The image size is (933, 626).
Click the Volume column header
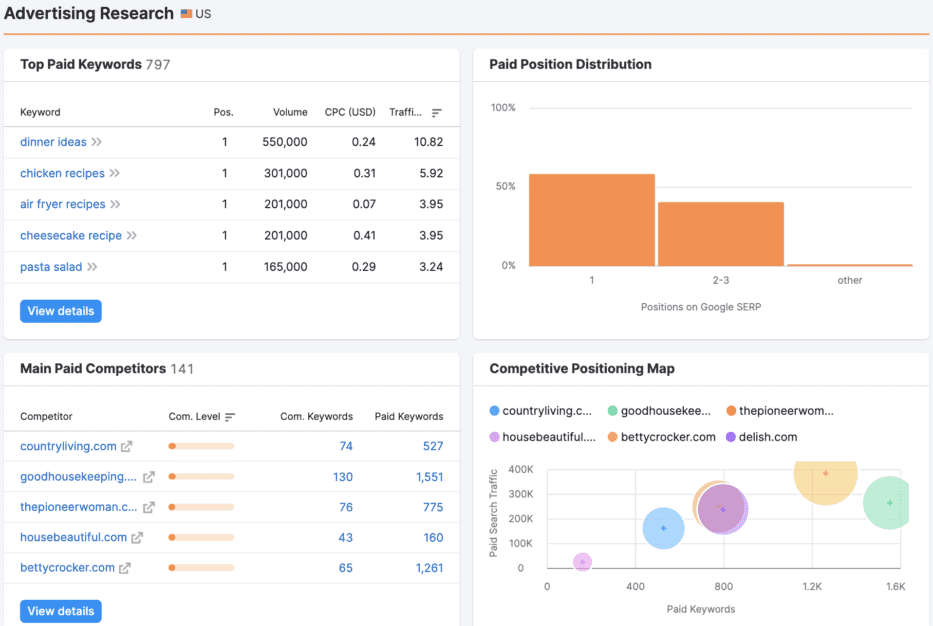click(290, 112)
